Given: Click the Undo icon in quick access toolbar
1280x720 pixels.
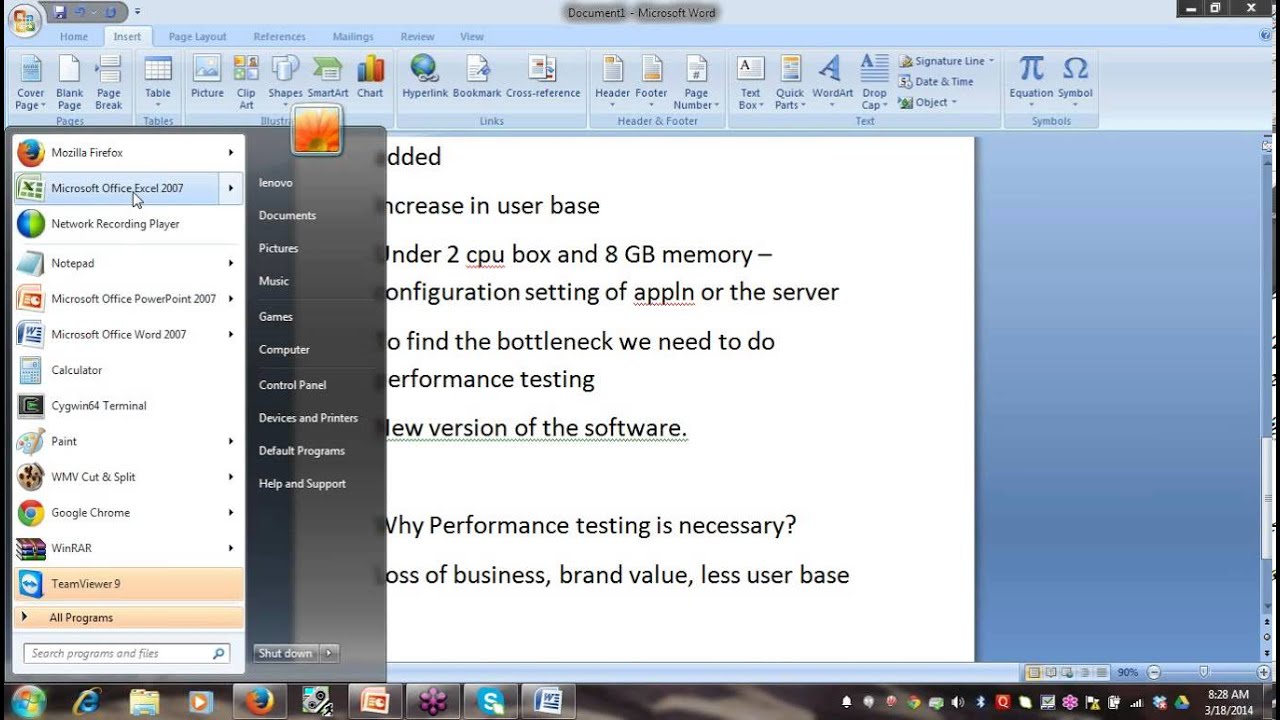Looking at the screenshot, I should [x=84, y=12].
